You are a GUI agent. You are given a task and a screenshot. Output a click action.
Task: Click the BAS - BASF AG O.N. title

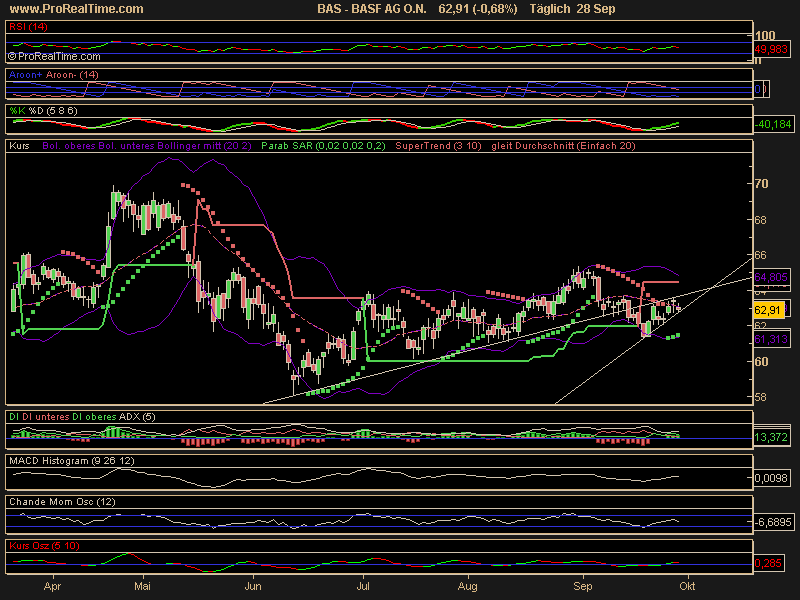(x=371, y=9)
